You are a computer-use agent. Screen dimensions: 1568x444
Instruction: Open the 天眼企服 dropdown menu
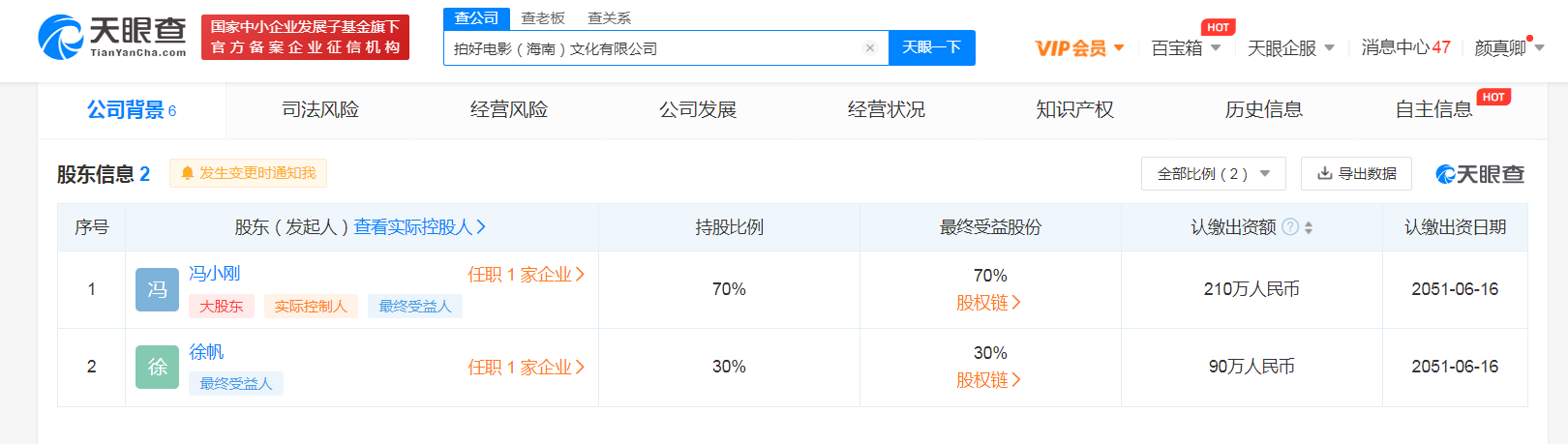pyautogui.click(x=1290, y=48)
